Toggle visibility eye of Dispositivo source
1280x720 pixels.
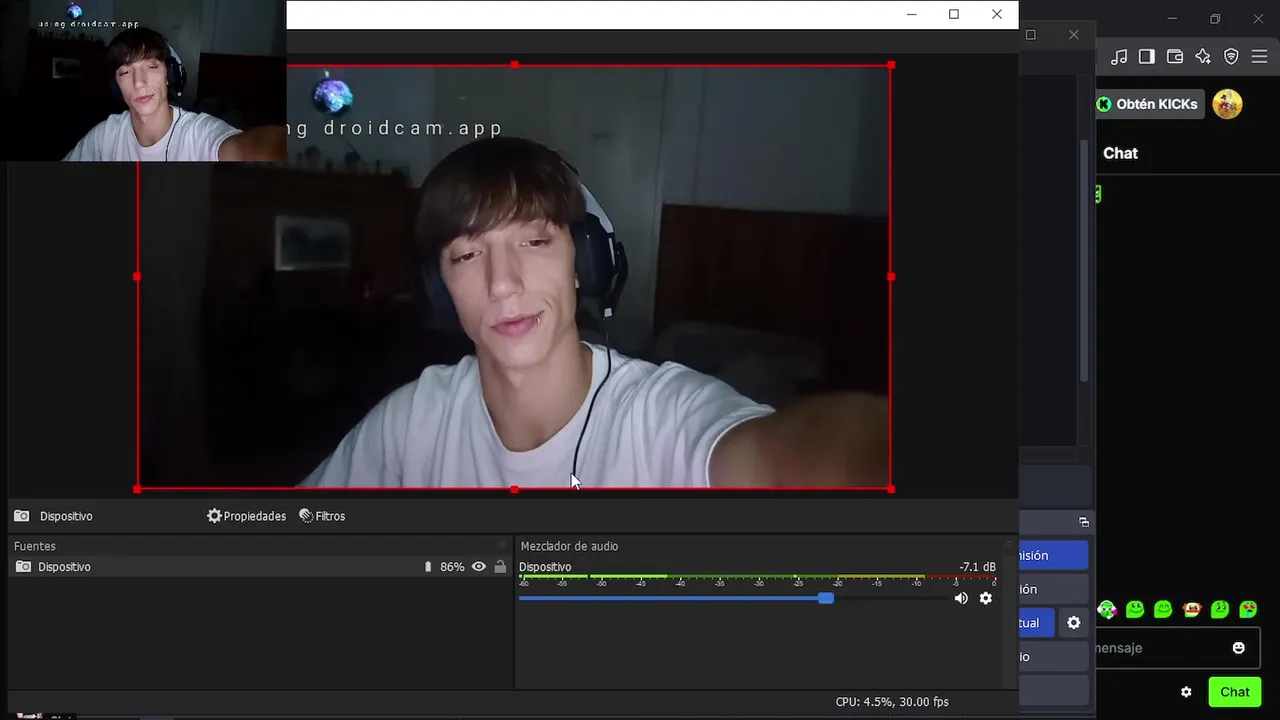(479, 567)
